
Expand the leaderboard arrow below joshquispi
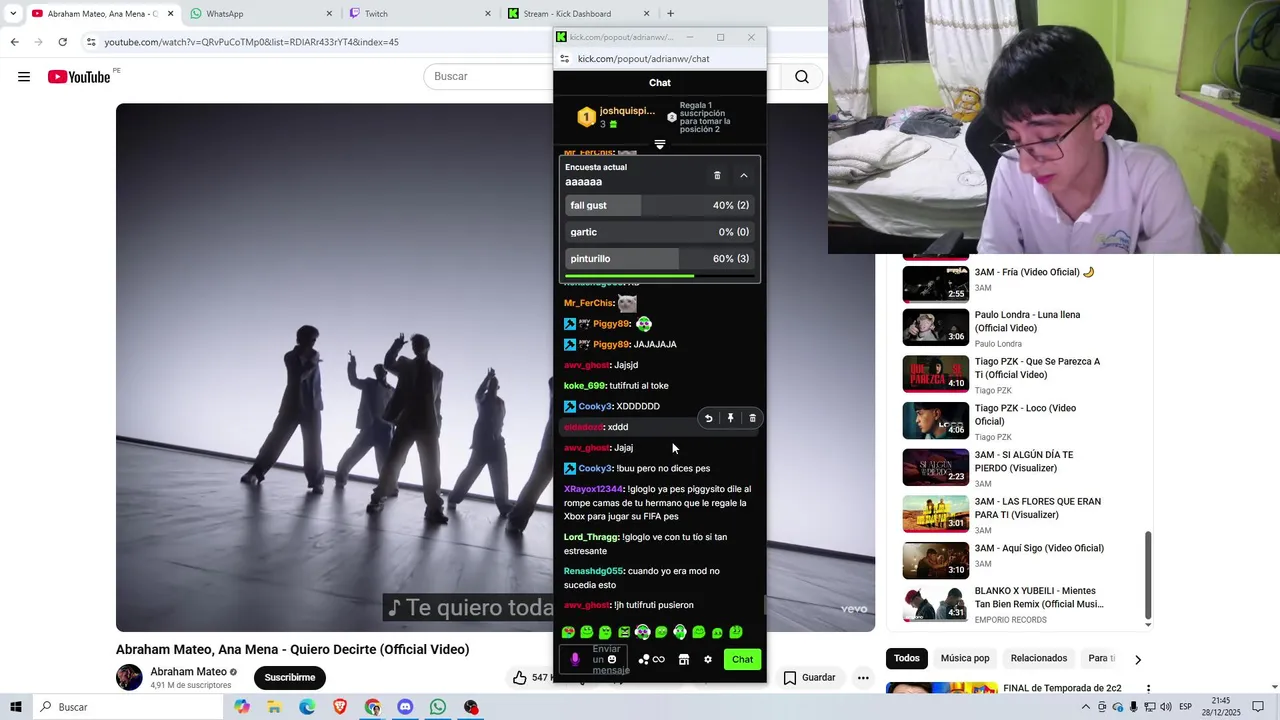(660, 145)
